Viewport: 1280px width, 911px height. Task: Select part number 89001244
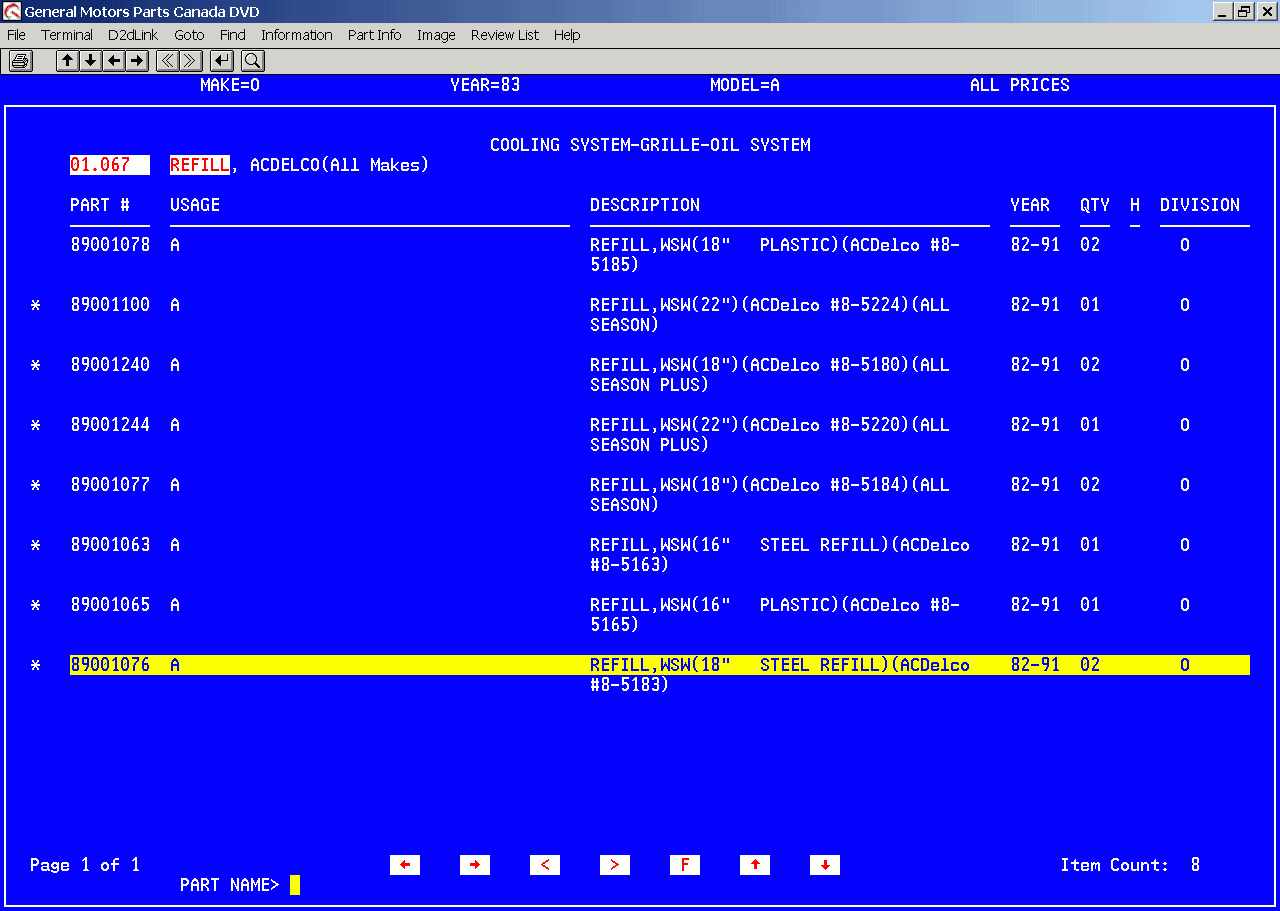110,425
